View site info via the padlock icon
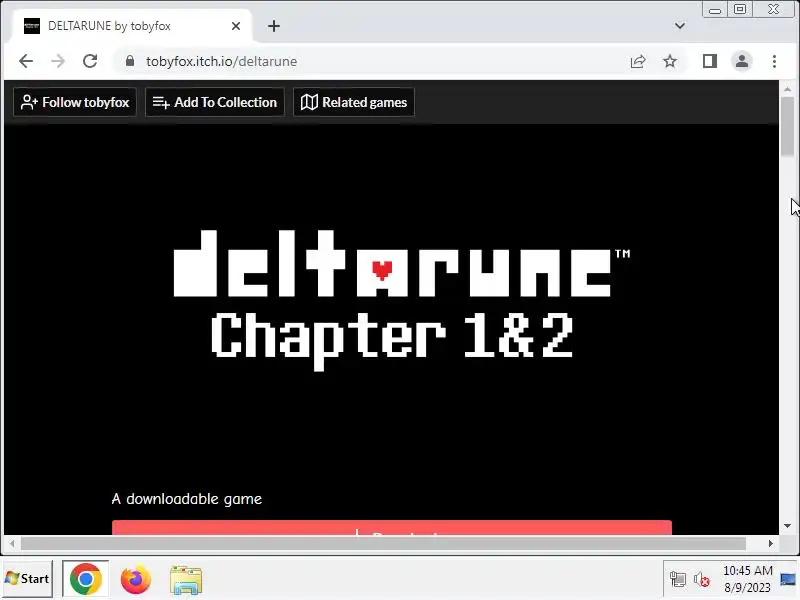This screenshot has height=600, width=800. pyautogui.click(x=130, y=61)
